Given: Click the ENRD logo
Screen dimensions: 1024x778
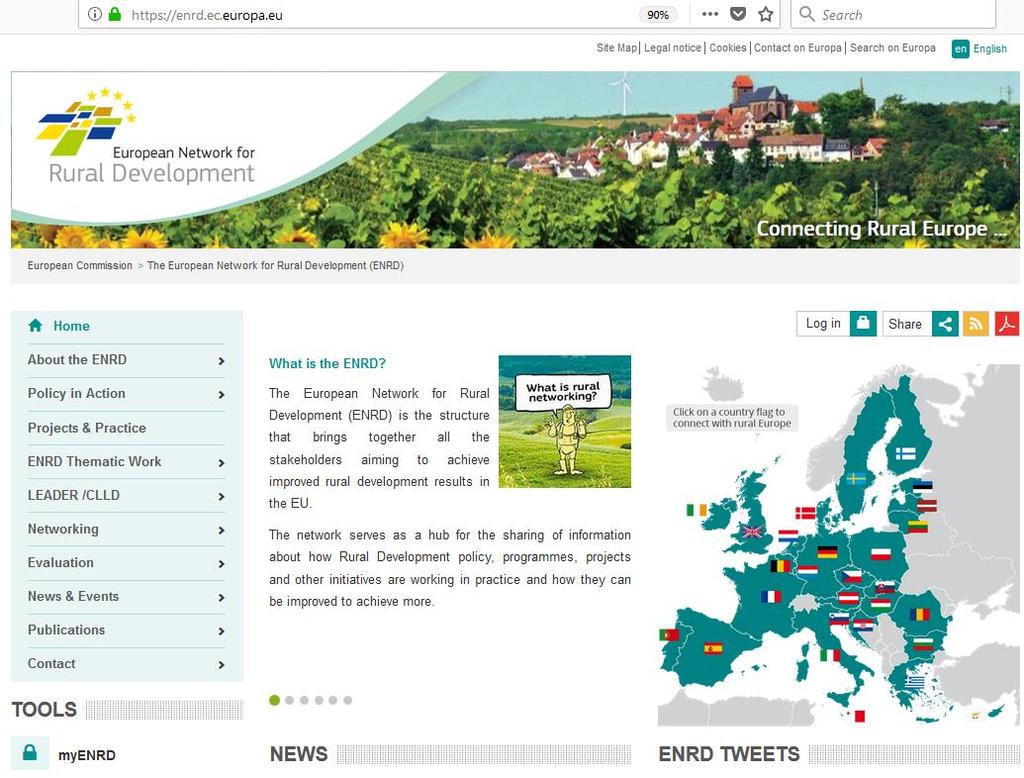Looking at the screenshot, I should coord(146,136).
